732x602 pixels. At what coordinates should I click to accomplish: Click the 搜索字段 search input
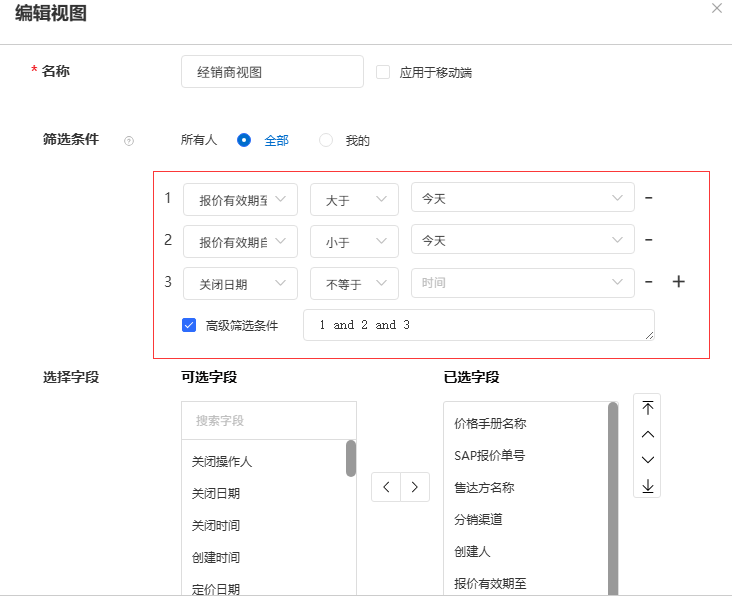pos(268,421)
